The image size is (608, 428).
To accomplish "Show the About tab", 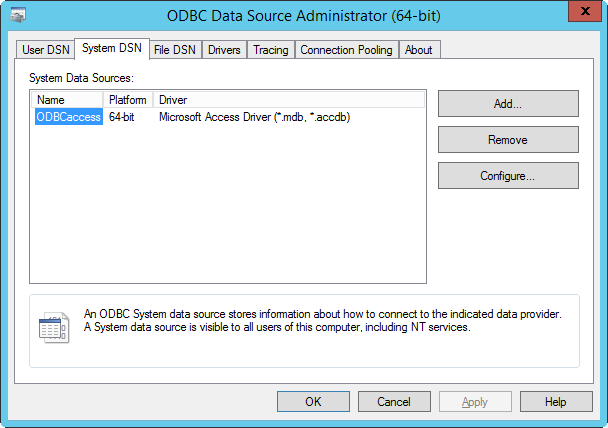I will pyautogui.click(x=419, y=50).
